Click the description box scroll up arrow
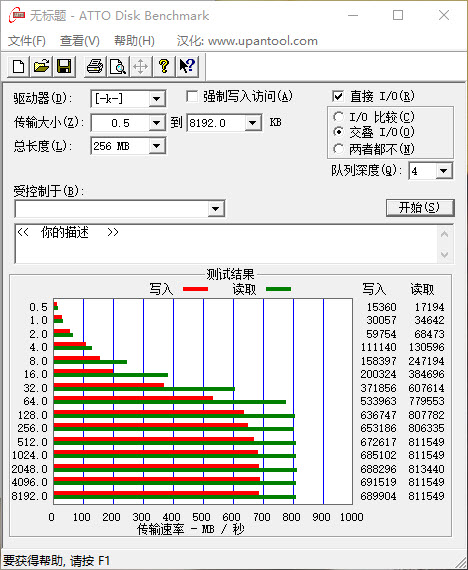The width and height of the screenshot is (468, 570). click(444, 234)
